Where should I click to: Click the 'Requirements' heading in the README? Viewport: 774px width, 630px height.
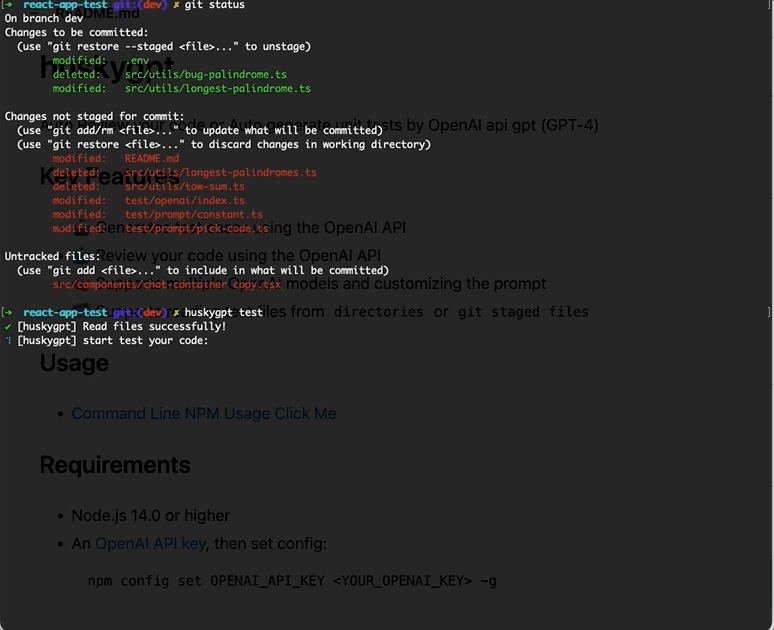115,465
